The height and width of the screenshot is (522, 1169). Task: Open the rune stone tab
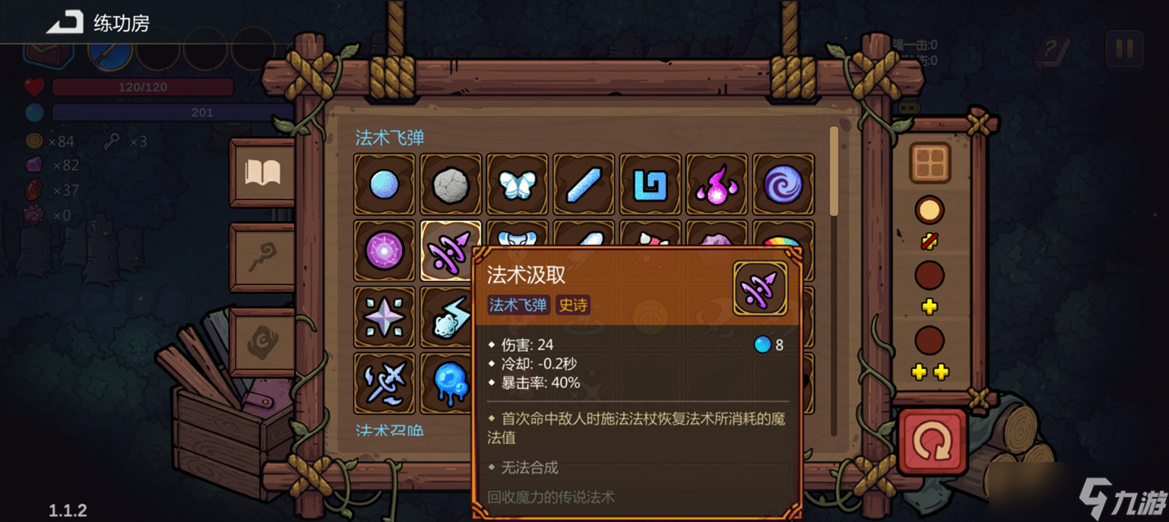click(262, 342)
